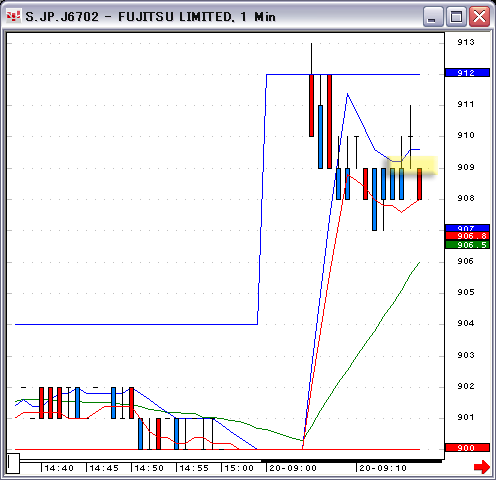Close the Fujitsu chart window
This screenshot has width=496, height=480.
pyautogui.click(x=480, y=16)
